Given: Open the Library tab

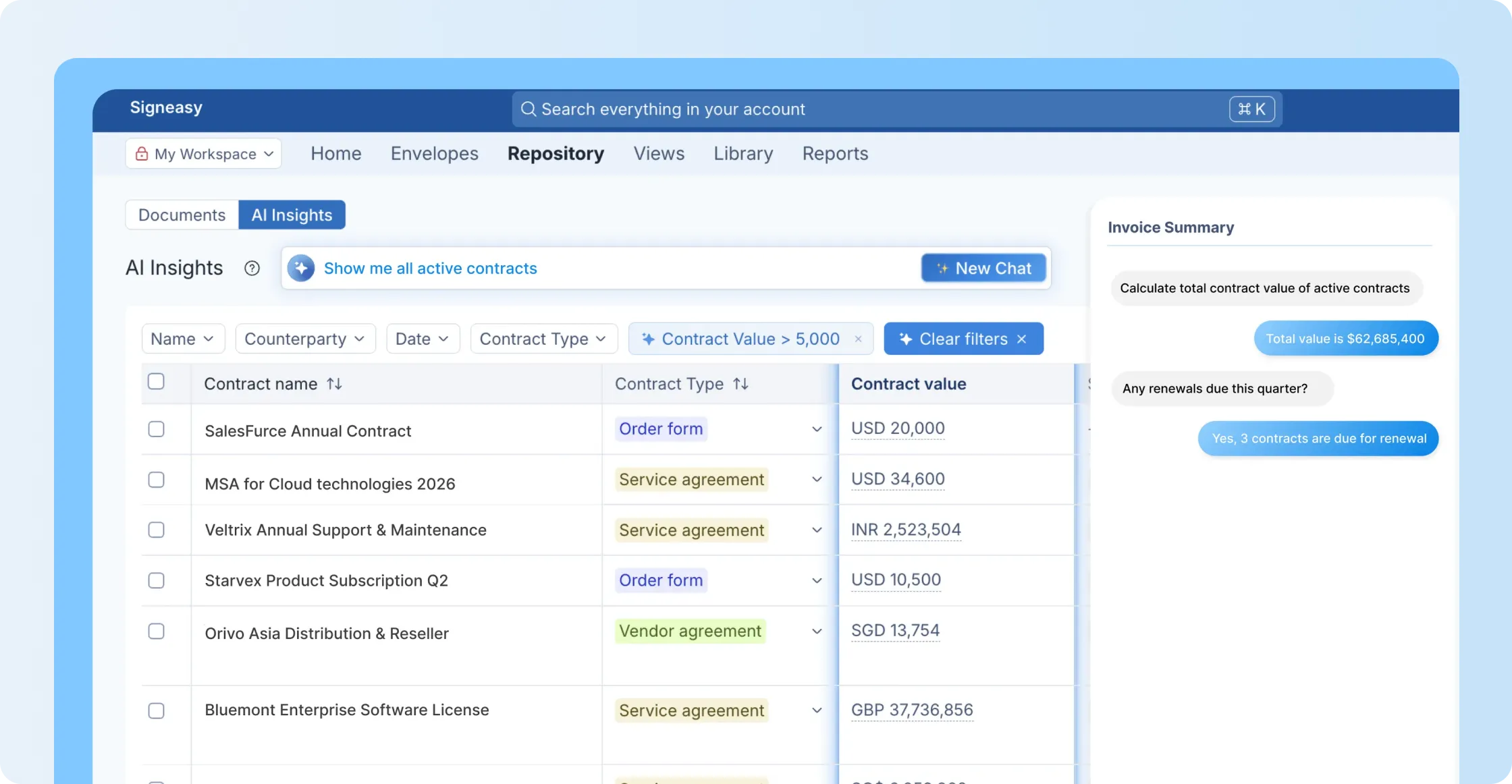Looking at the screenshot, I should [743, 154].
